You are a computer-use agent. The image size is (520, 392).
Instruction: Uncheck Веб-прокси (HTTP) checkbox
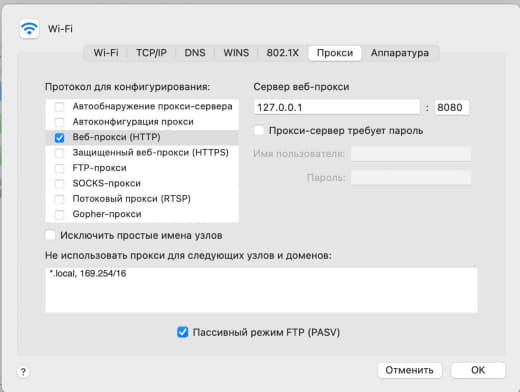coord(59,137)
